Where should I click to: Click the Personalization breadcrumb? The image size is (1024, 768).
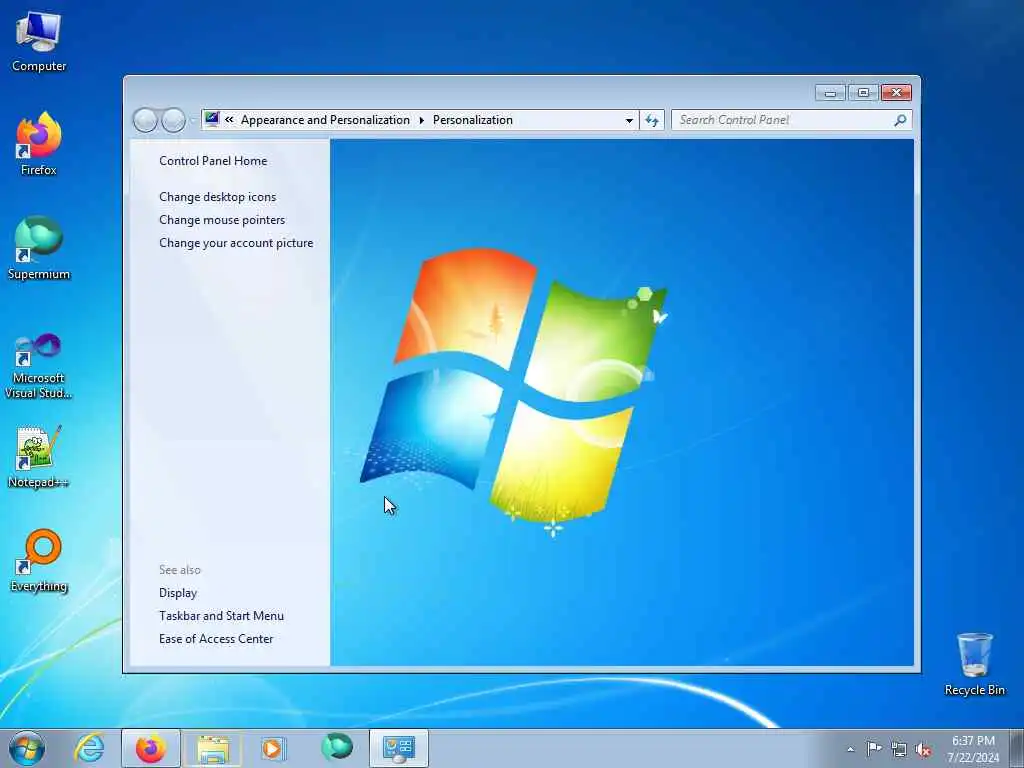tap(473, 120)
